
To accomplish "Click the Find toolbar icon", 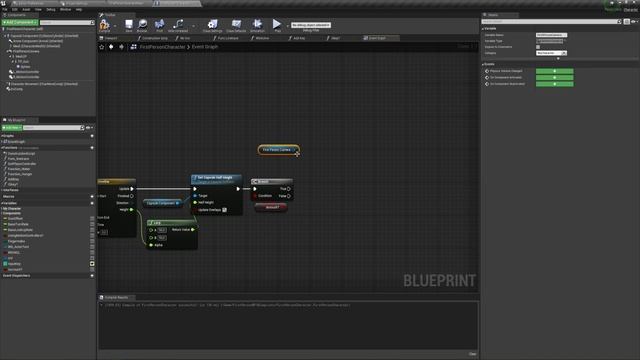I will (160, 24).
